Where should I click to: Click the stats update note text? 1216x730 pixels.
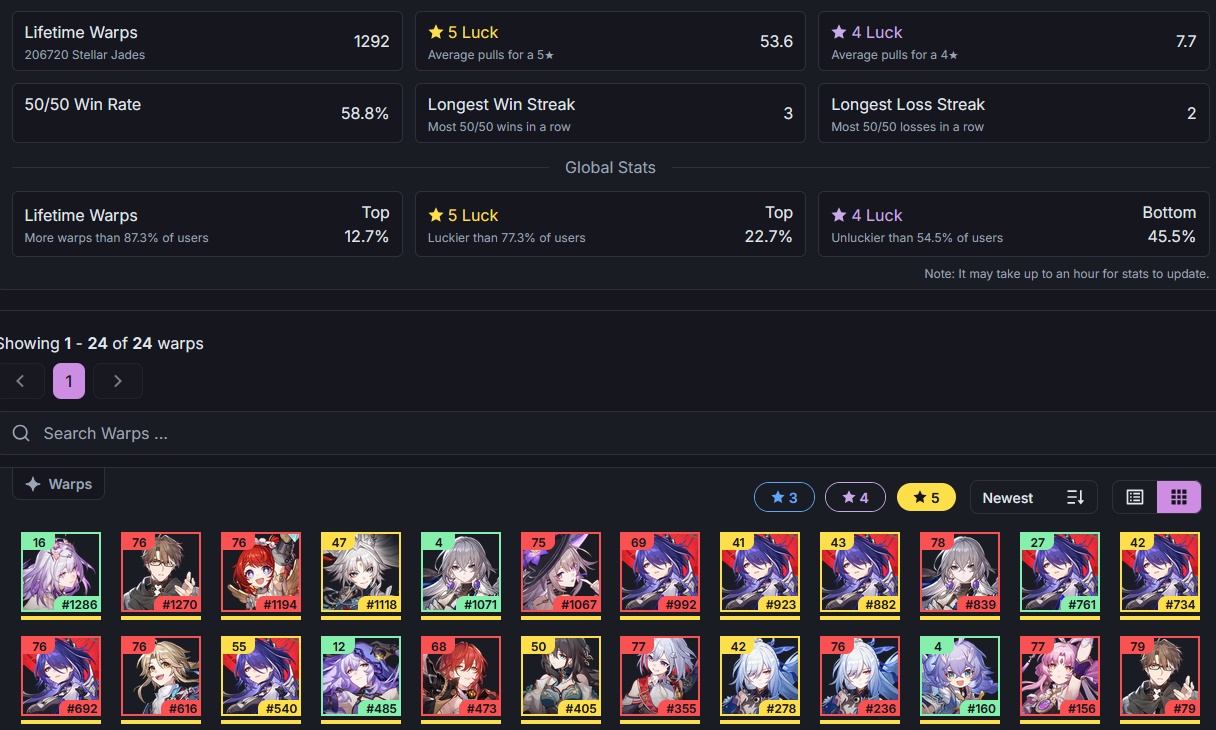1067,274
